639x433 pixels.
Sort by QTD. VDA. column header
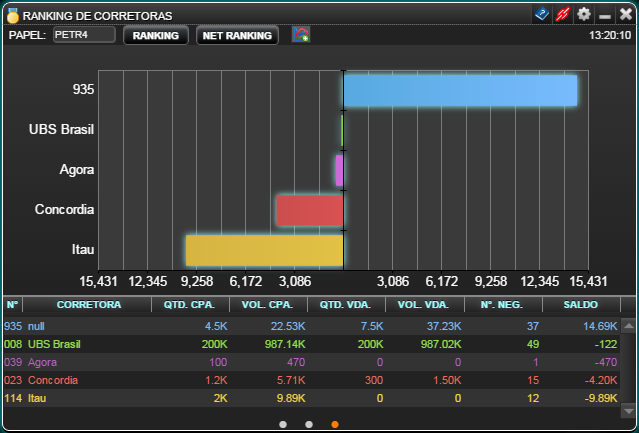click(345, 305)
